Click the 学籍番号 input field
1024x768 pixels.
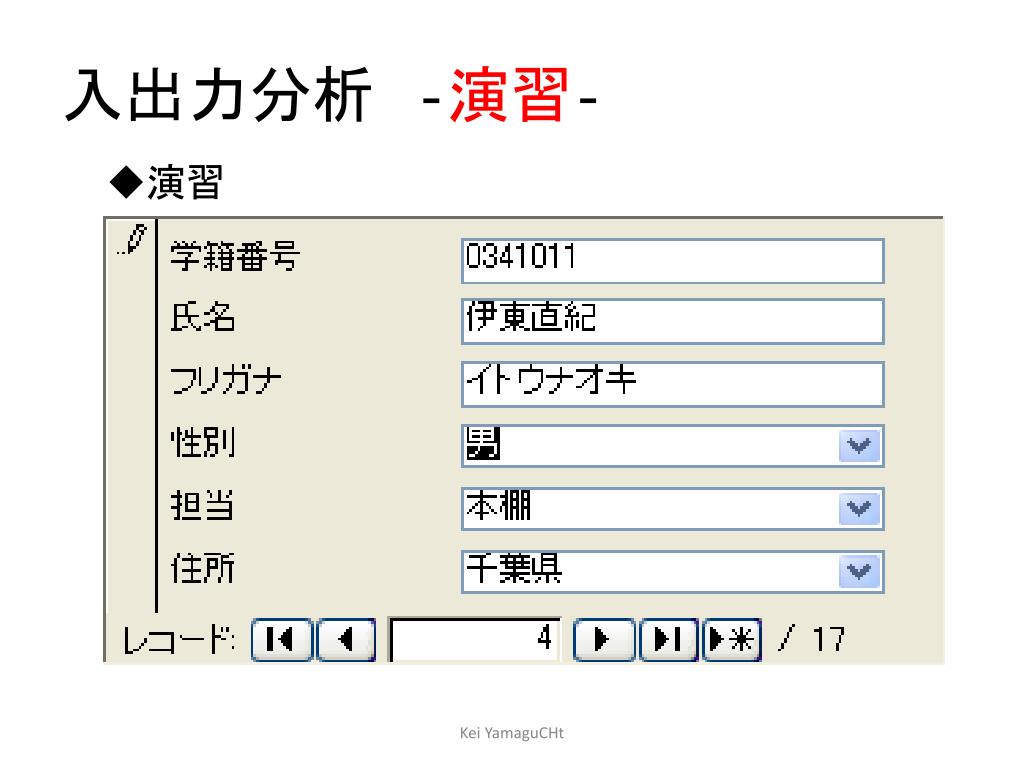[672, 260]
